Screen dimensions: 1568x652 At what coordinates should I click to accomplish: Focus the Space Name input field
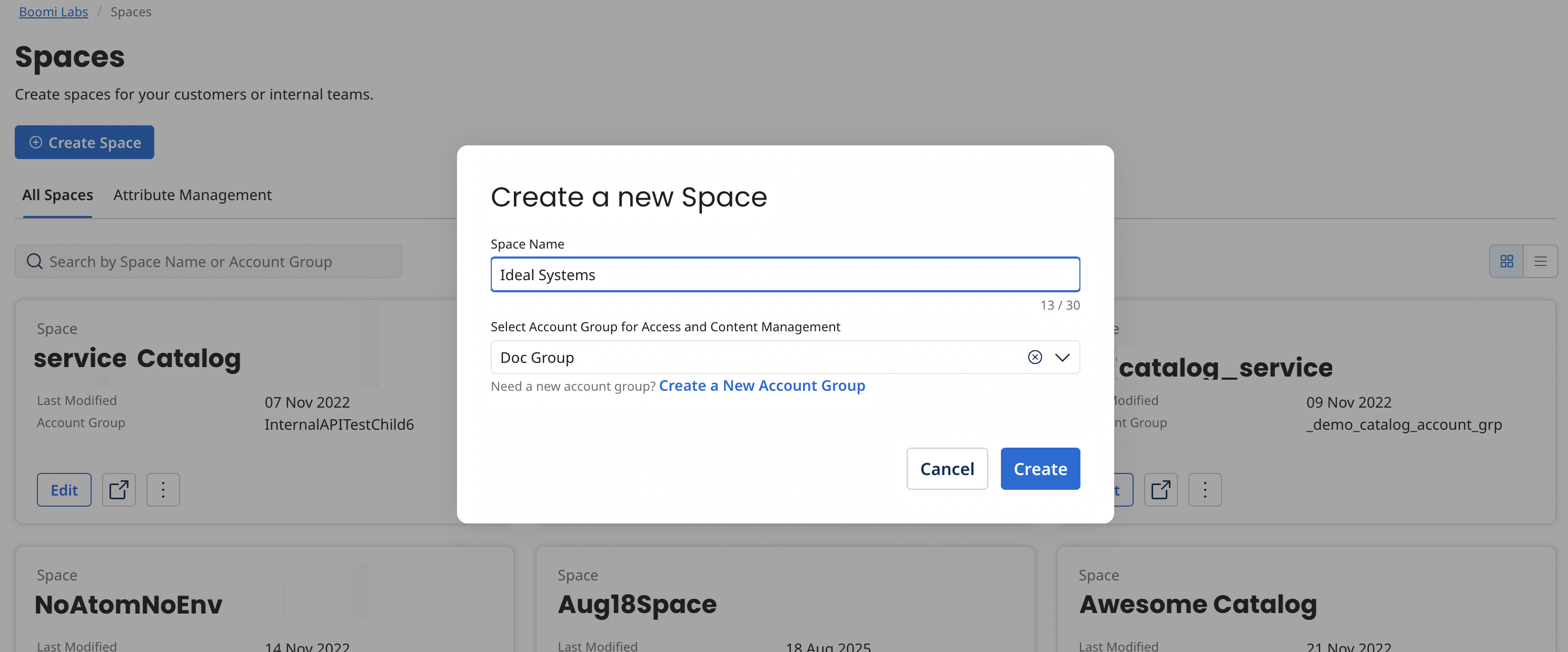[x=785, y=274]
